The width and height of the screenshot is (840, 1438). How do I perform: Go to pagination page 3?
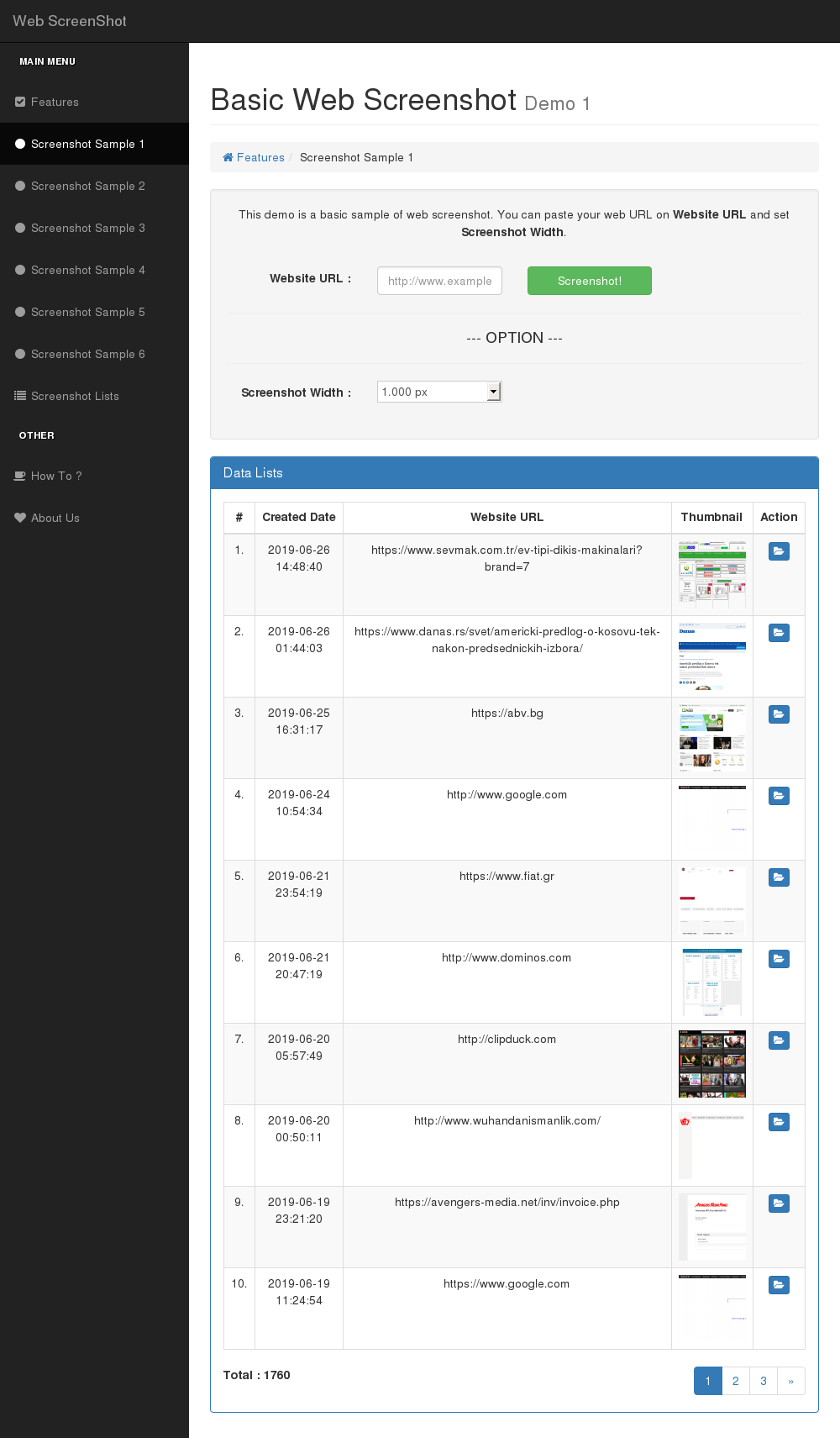(764, 1381)
